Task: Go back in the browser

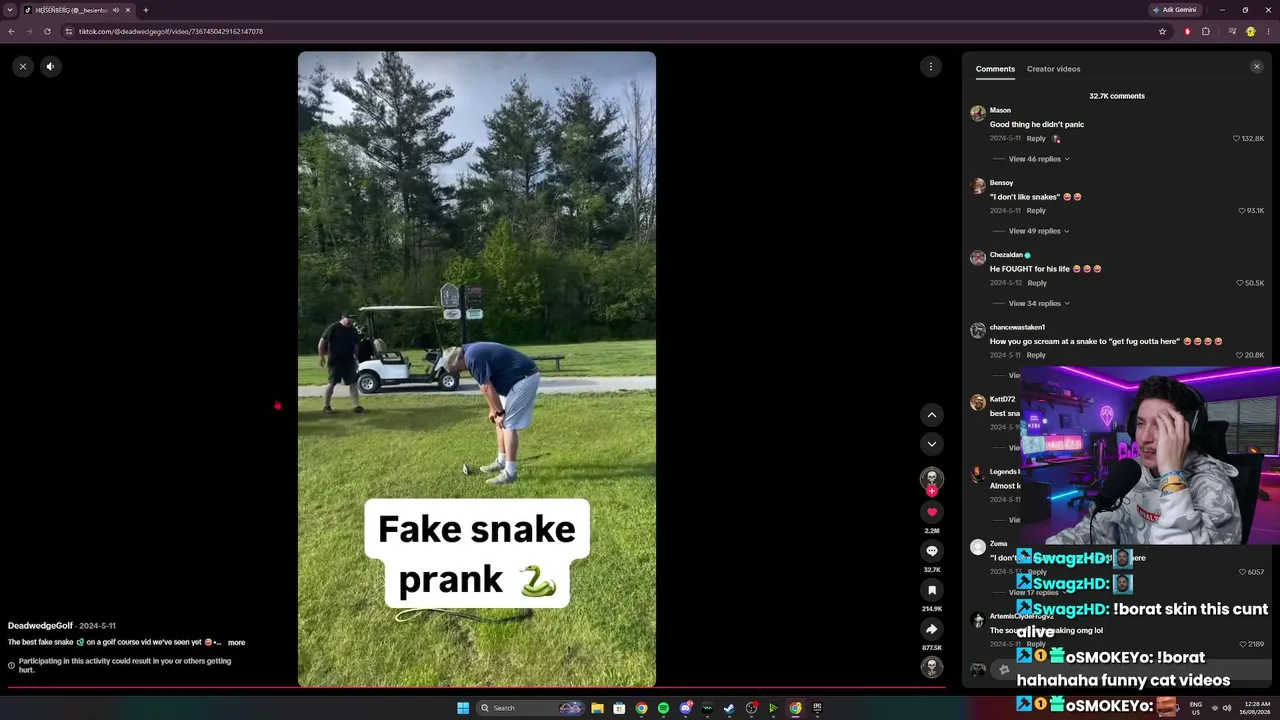Action: click(x=11, y=31)
